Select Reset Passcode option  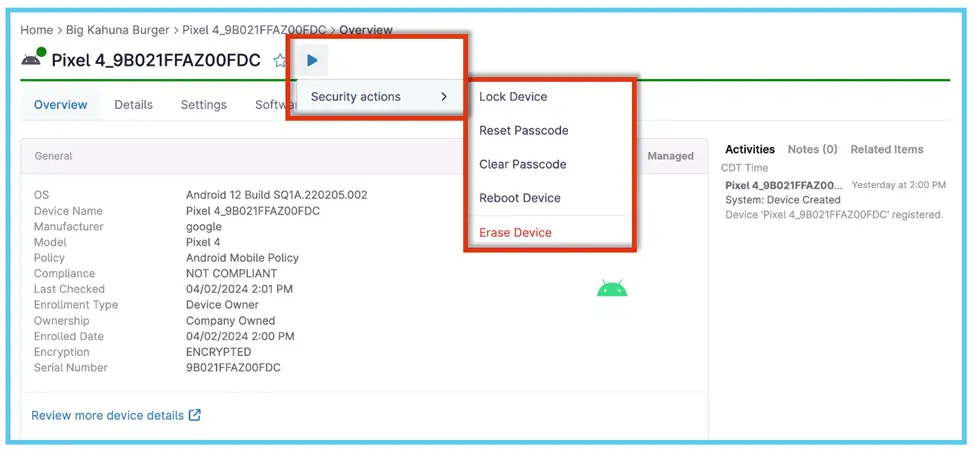pos(524,131)
